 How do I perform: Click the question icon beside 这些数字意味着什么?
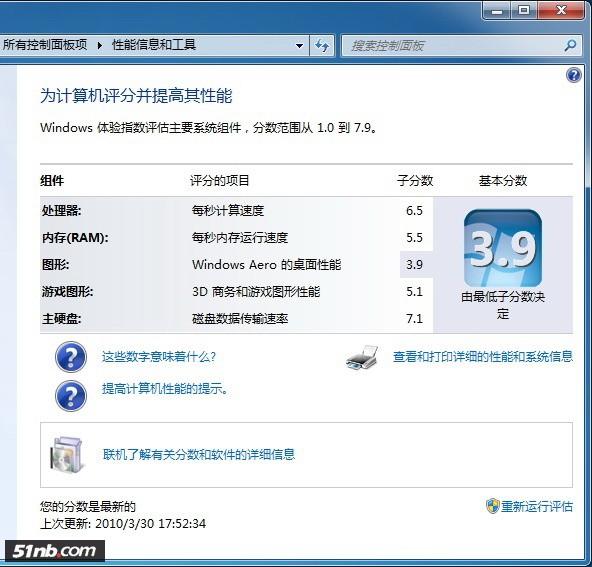(x=71, y=357)
